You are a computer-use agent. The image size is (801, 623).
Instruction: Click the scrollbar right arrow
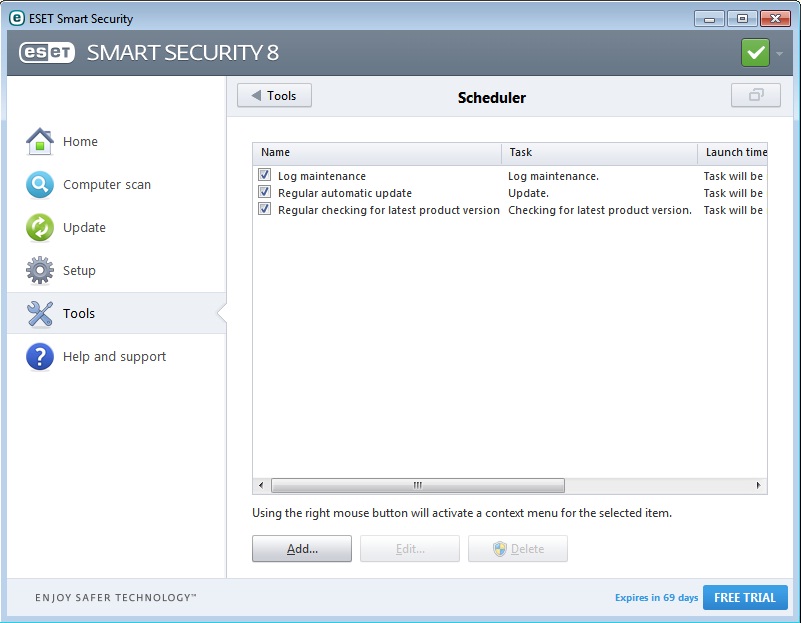pos(758,485)
